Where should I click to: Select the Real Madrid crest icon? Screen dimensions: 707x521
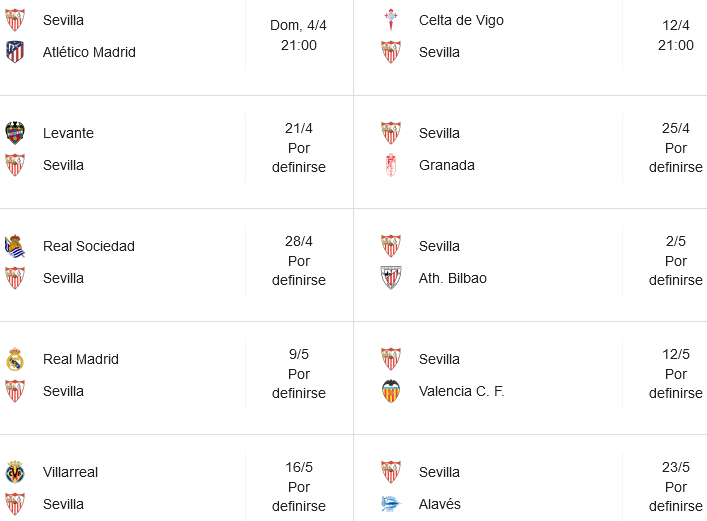(15, 359)
